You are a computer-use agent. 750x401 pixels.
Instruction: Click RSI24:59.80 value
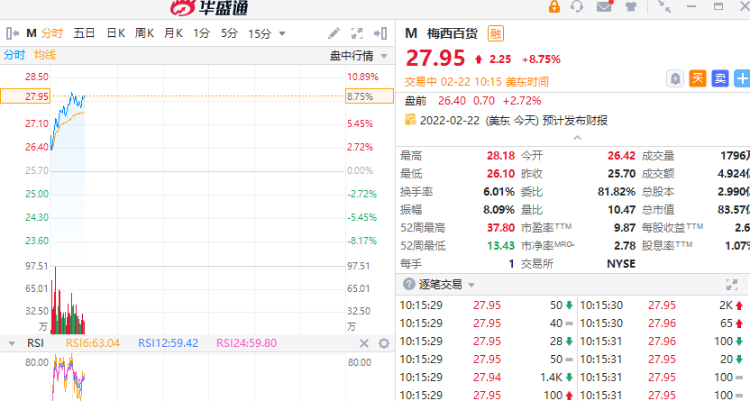pos(246,343)
